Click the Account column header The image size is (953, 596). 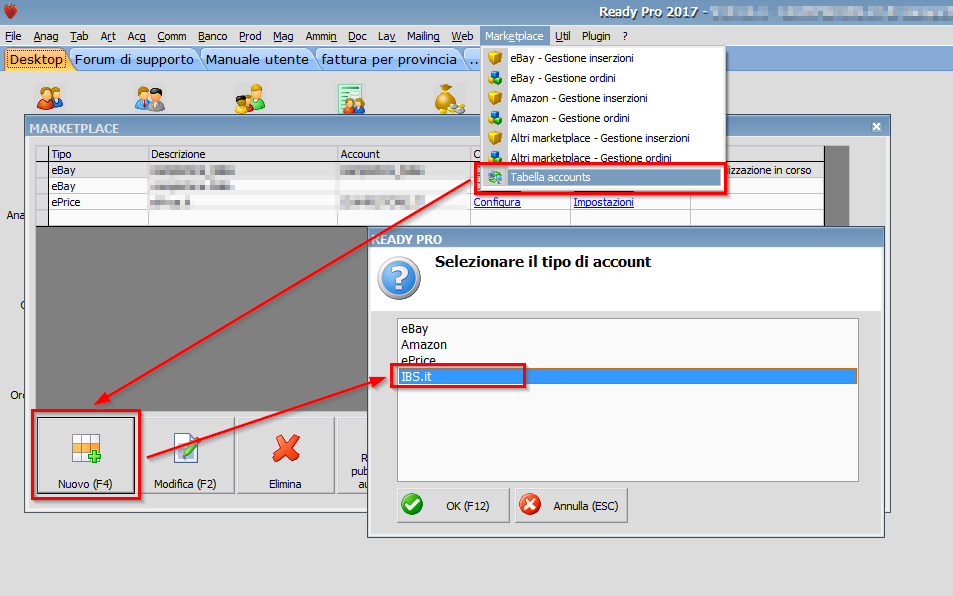(x=404, y=154)
